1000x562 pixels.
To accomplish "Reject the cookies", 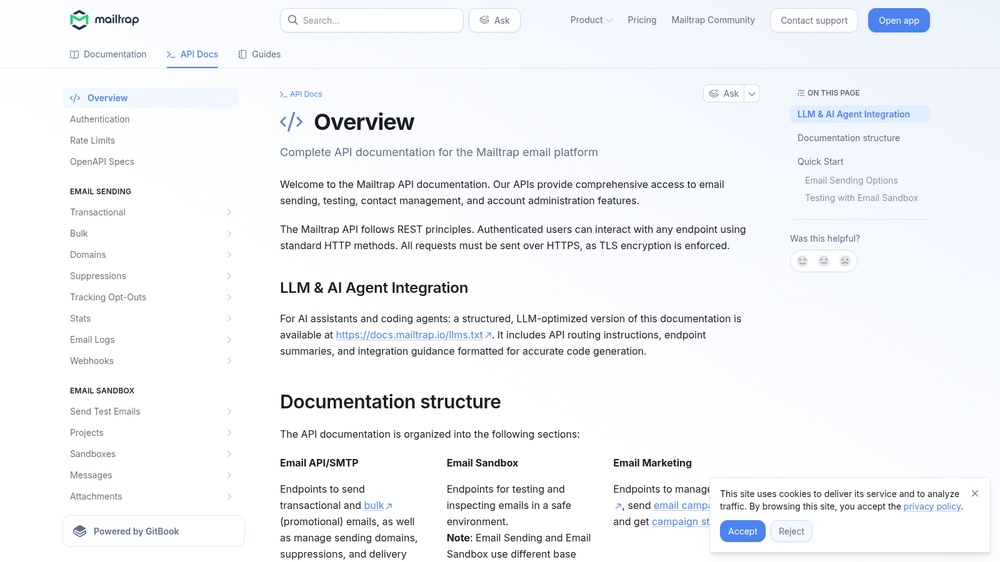I will [x=791, y=531].
